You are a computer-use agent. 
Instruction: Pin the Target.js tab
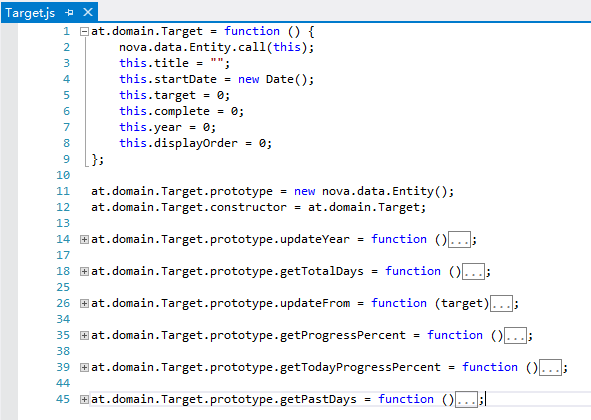click(x=69, y=13)
